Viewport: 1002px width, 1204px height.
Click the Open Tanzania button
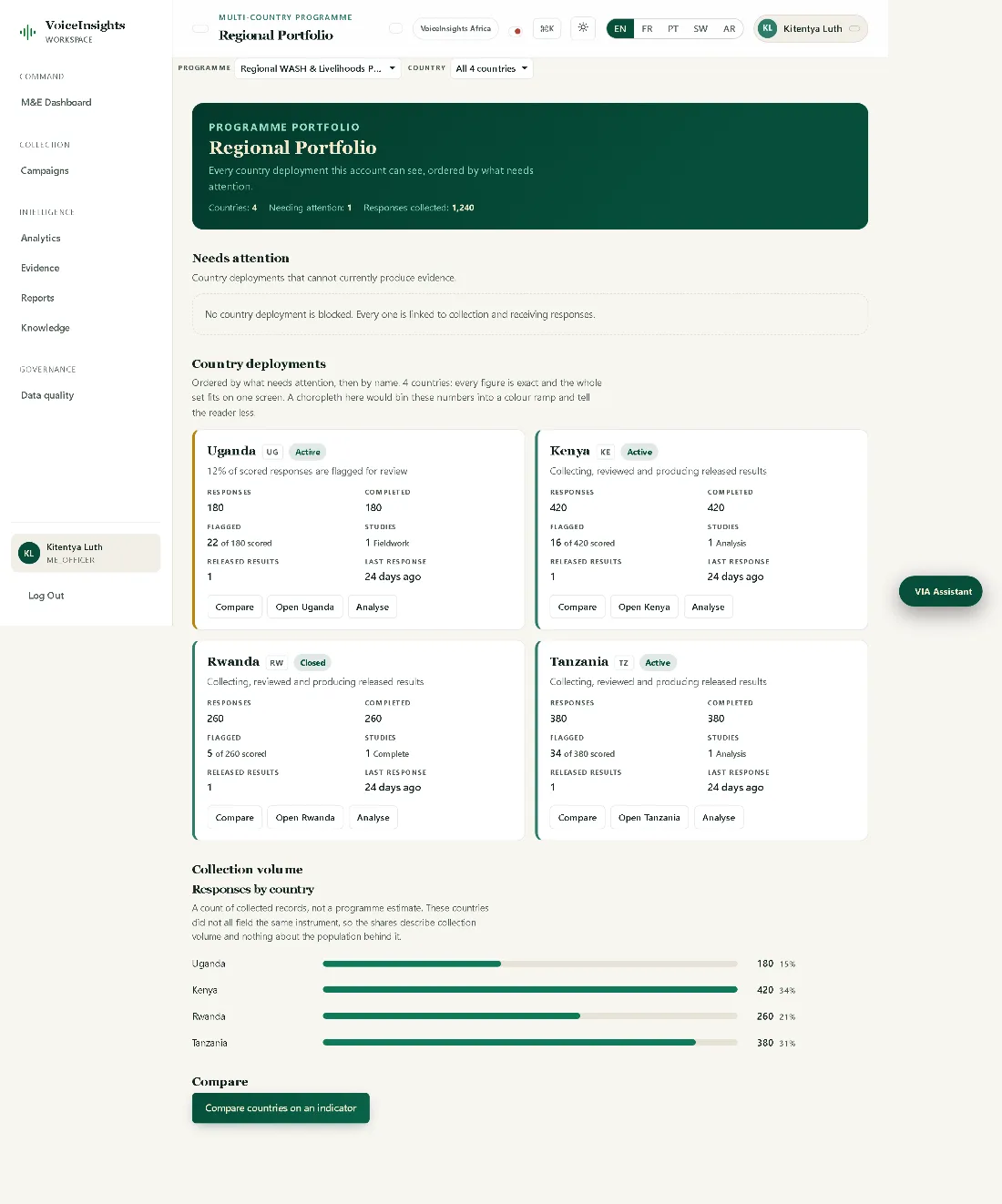pyautogui.click(x=649, y=818)
